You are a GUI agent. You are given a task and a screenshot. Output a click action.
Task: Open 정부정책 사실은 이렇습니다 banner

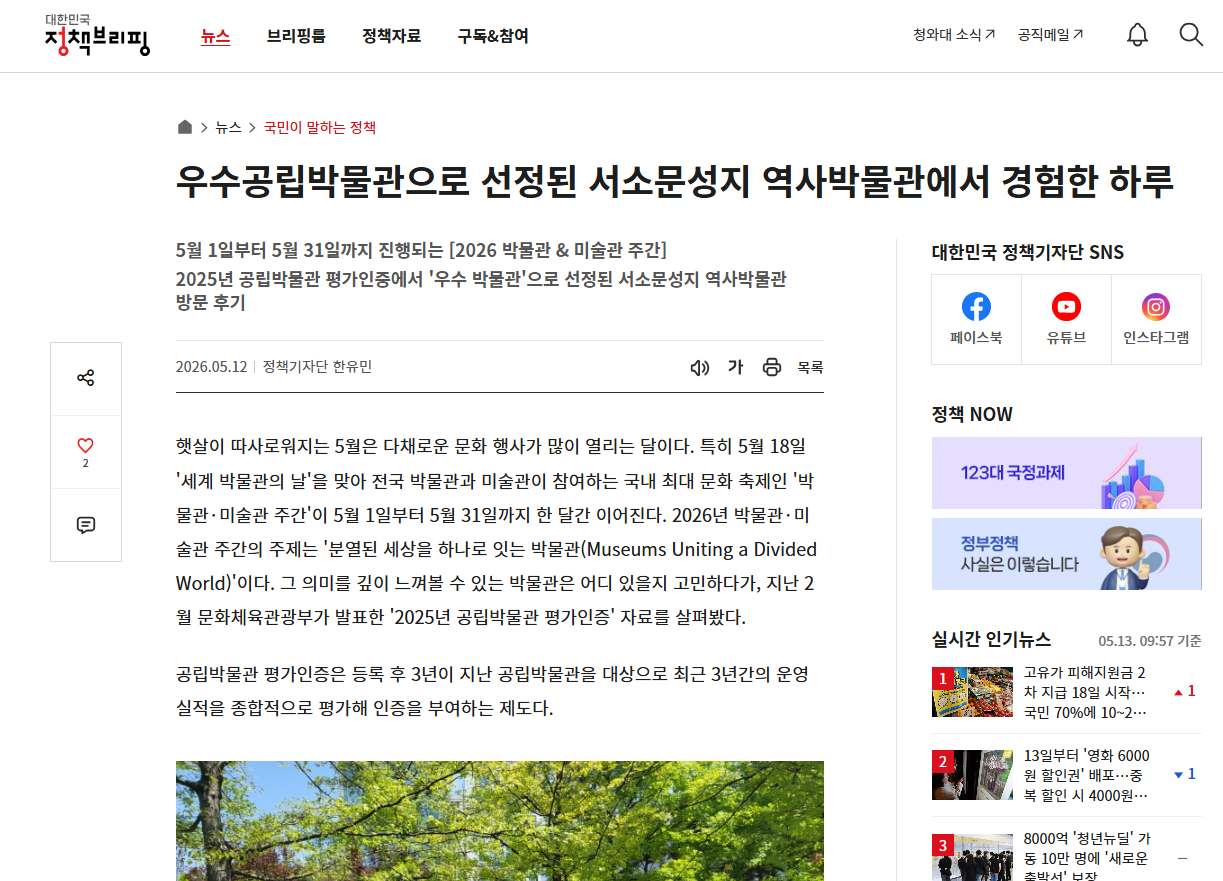pyautogui.click(x=1066, y=554)
